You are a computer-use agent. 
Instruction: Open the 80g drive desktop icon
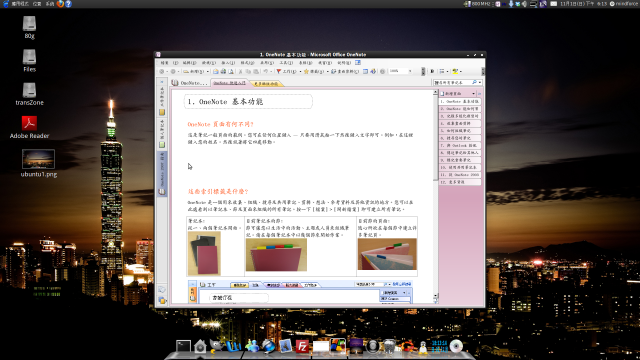coord(29,27)
